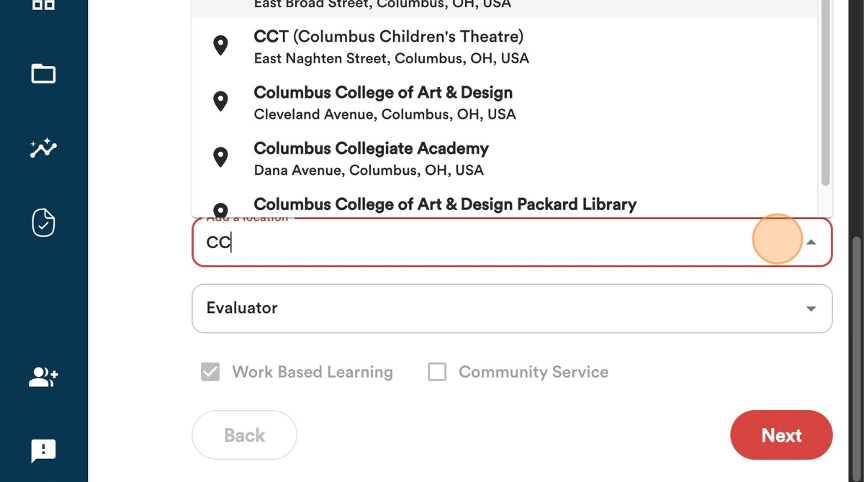Open the feedback chat bubble icon
Image resolution: width=864 pixels, height=482 pixels.
click(44, 451)
